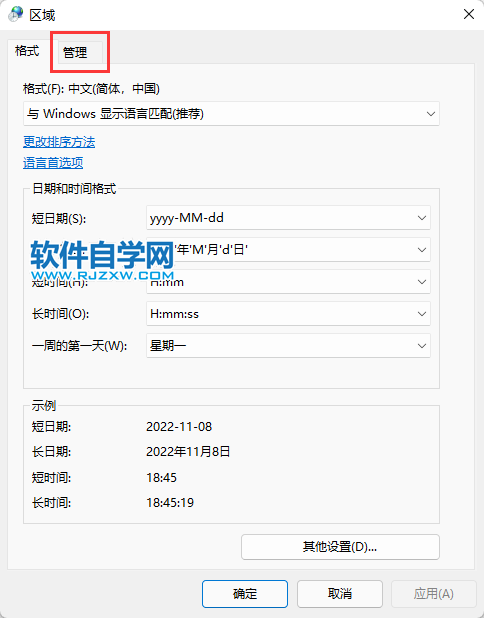Click the 格式(F): 中文(简体，中国) label
Screen dimensions: 484x618
(91, 89)
